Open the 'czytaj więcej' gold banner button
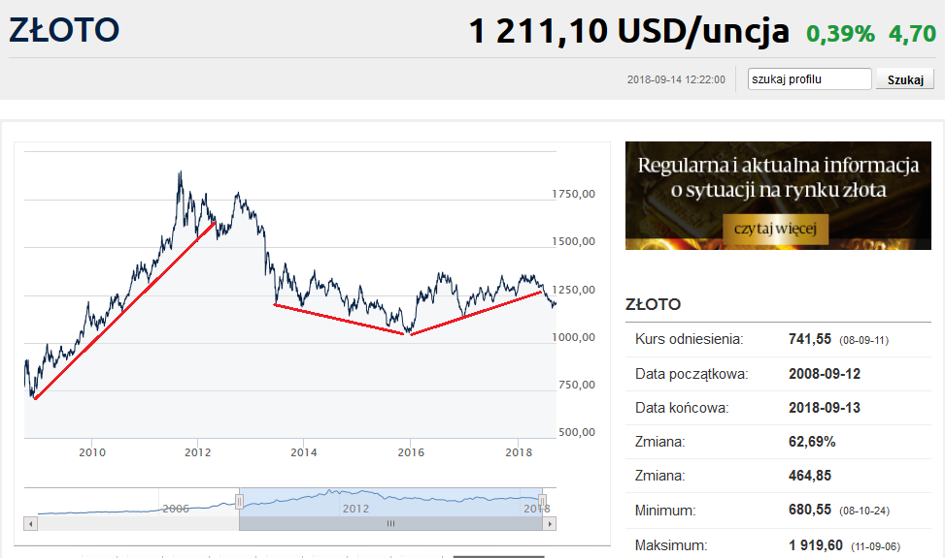This screenshot has width=945, height=558. 775,229
